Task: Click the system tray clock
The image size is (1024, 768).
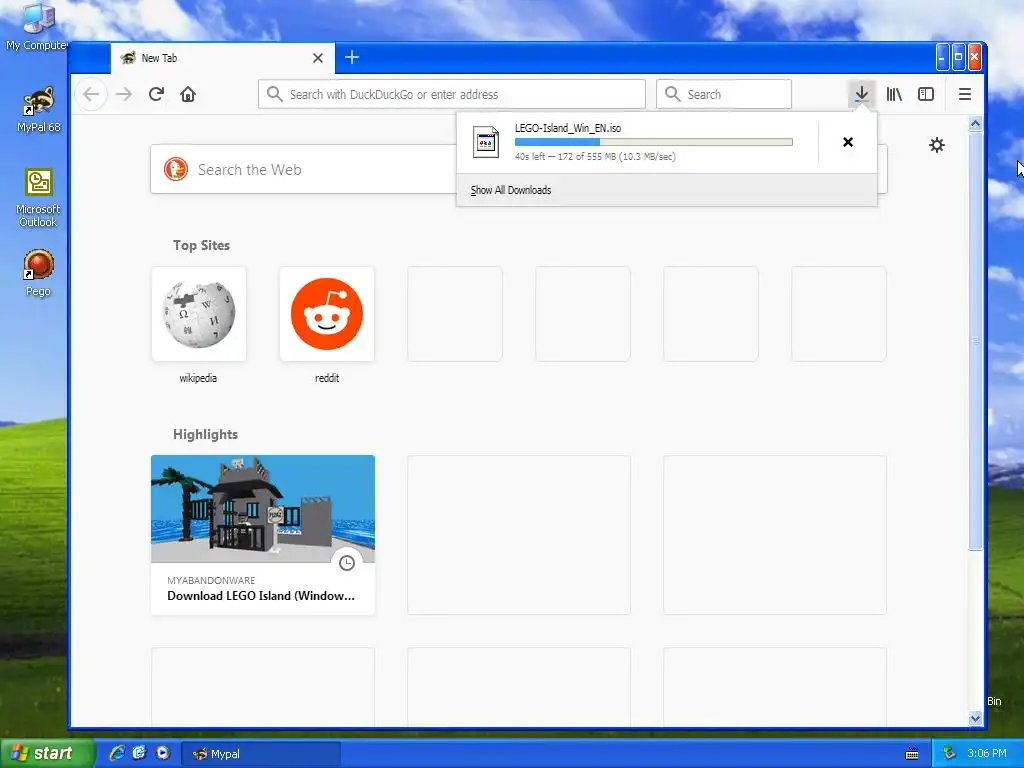Action: tap(986, 753)
